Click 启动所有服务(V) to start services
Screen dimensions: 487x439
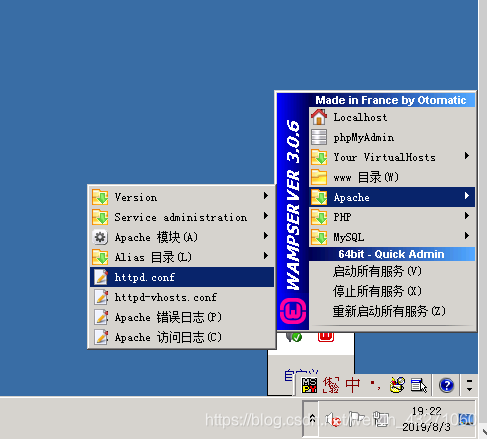tap(392, 271)
